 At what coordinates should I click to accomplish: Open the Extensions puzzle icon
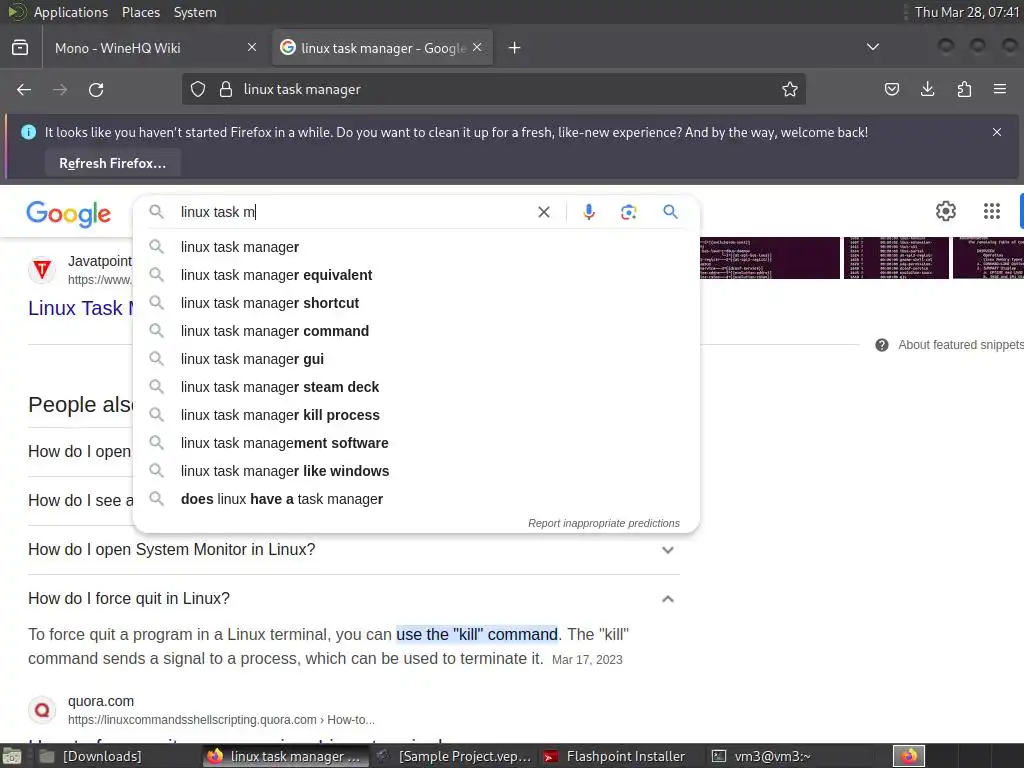(964, 89)
